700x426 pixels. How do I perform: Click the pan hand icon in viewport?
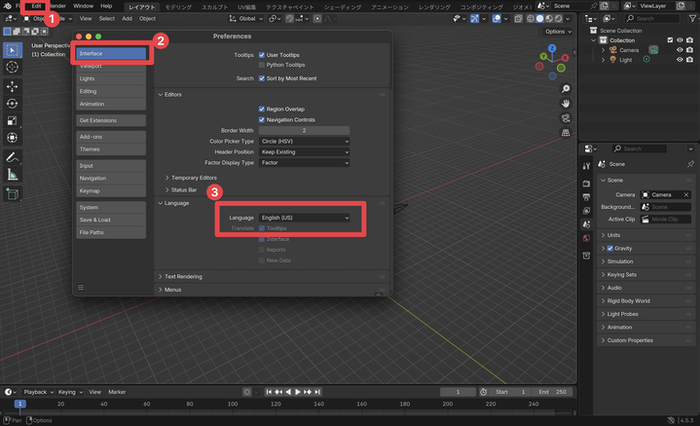click(x=565, y=103)
